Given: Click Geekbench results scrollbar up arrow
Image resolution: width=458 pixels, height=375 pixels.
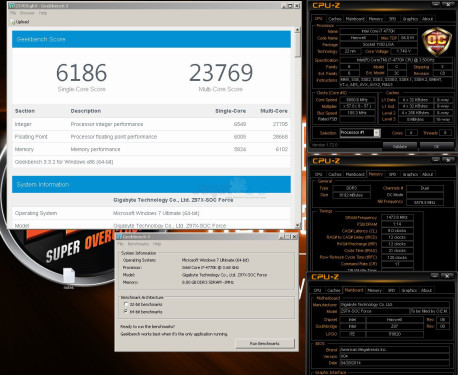Looking at the screenshot, I should pyautogui.click(x=297, y=30).
